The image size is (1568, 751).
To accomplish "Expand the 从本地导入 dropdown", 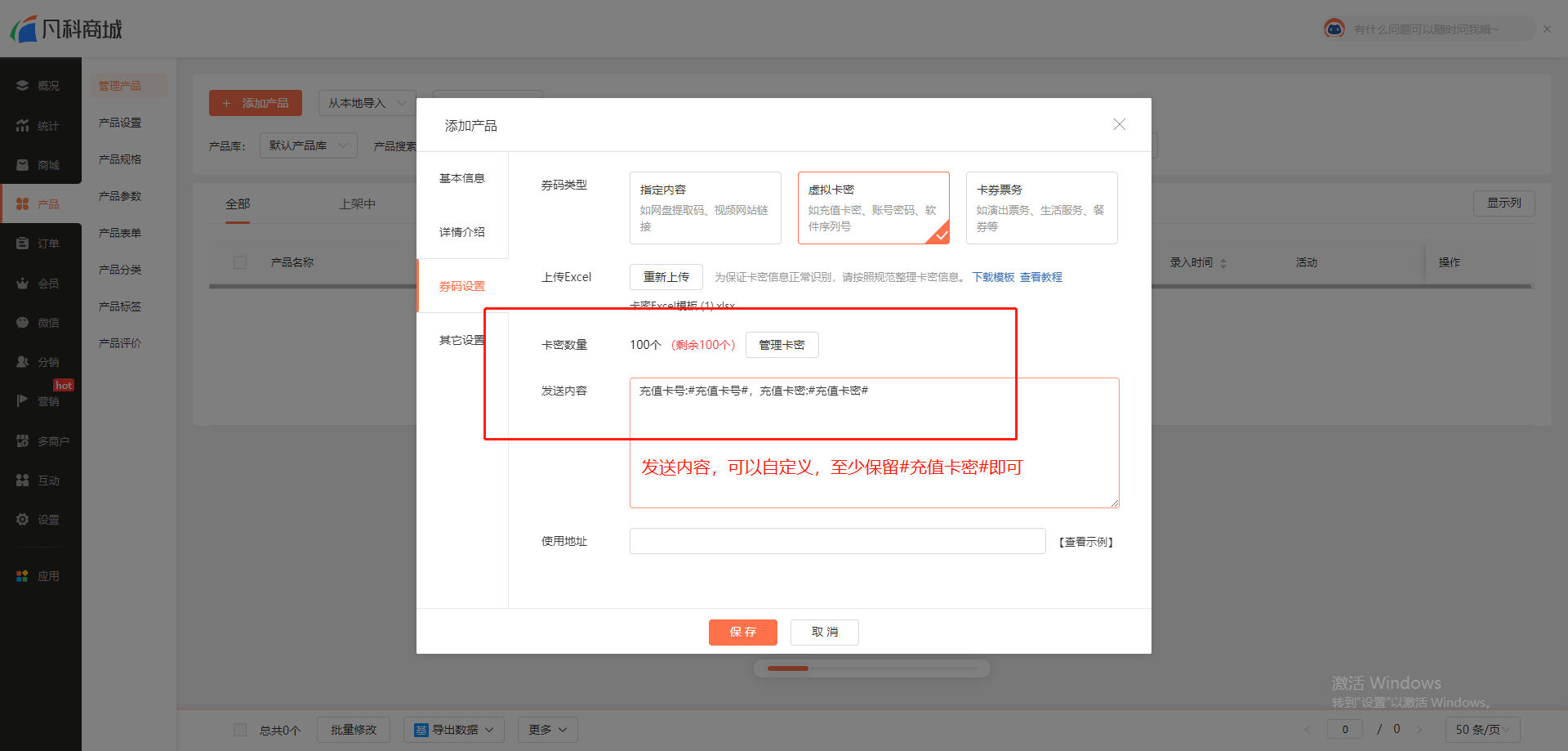I will [367, 103].
